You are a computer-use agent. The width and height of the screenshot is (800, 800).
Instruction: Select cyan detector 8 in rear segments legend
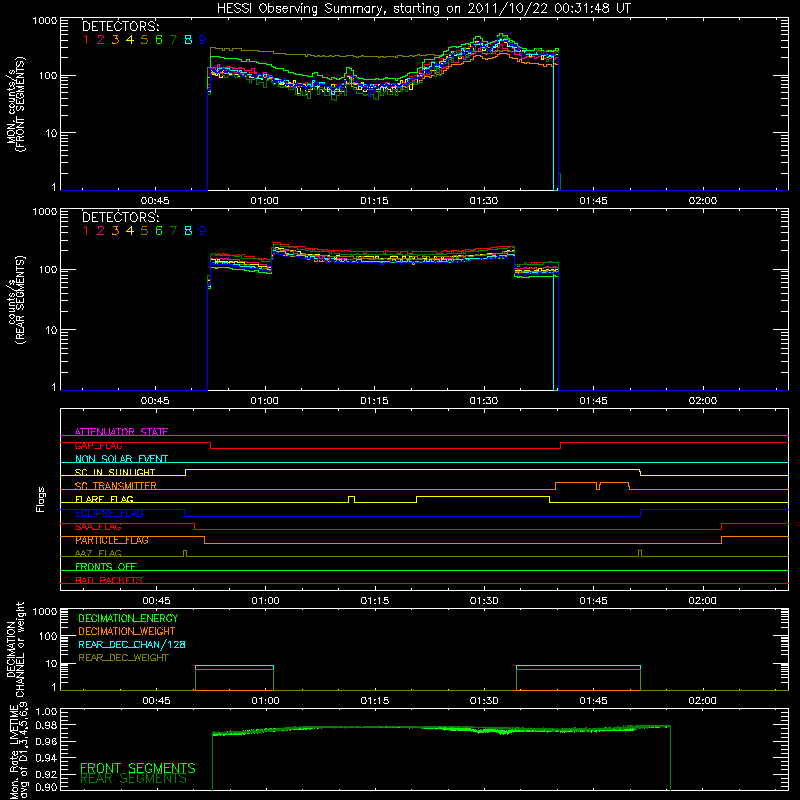[x=188, y=231]
